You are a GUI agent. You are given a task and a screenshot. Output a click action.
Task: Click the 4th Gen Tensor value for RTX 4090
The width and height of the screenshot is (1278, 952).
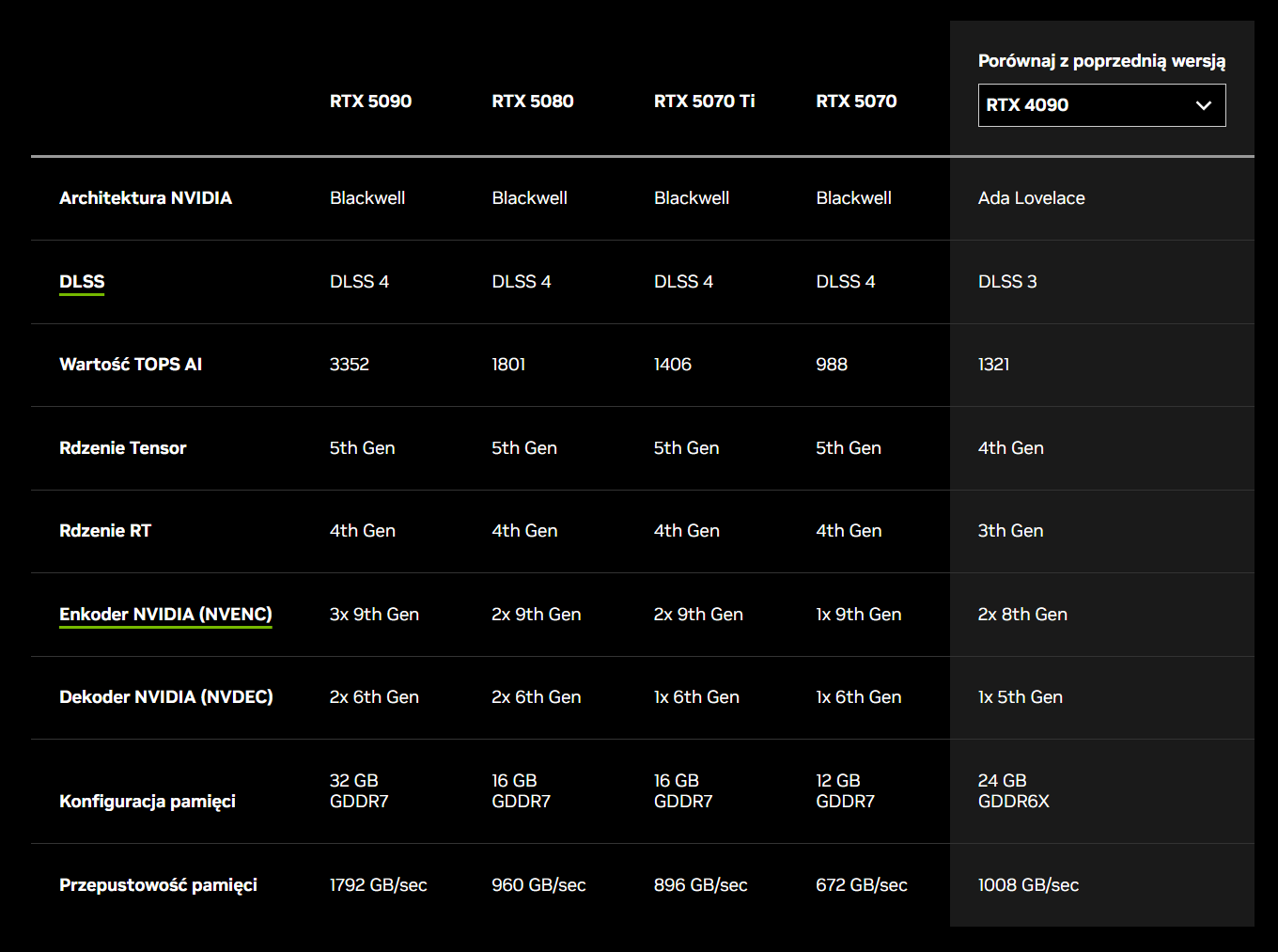(x=1011, y=448)
